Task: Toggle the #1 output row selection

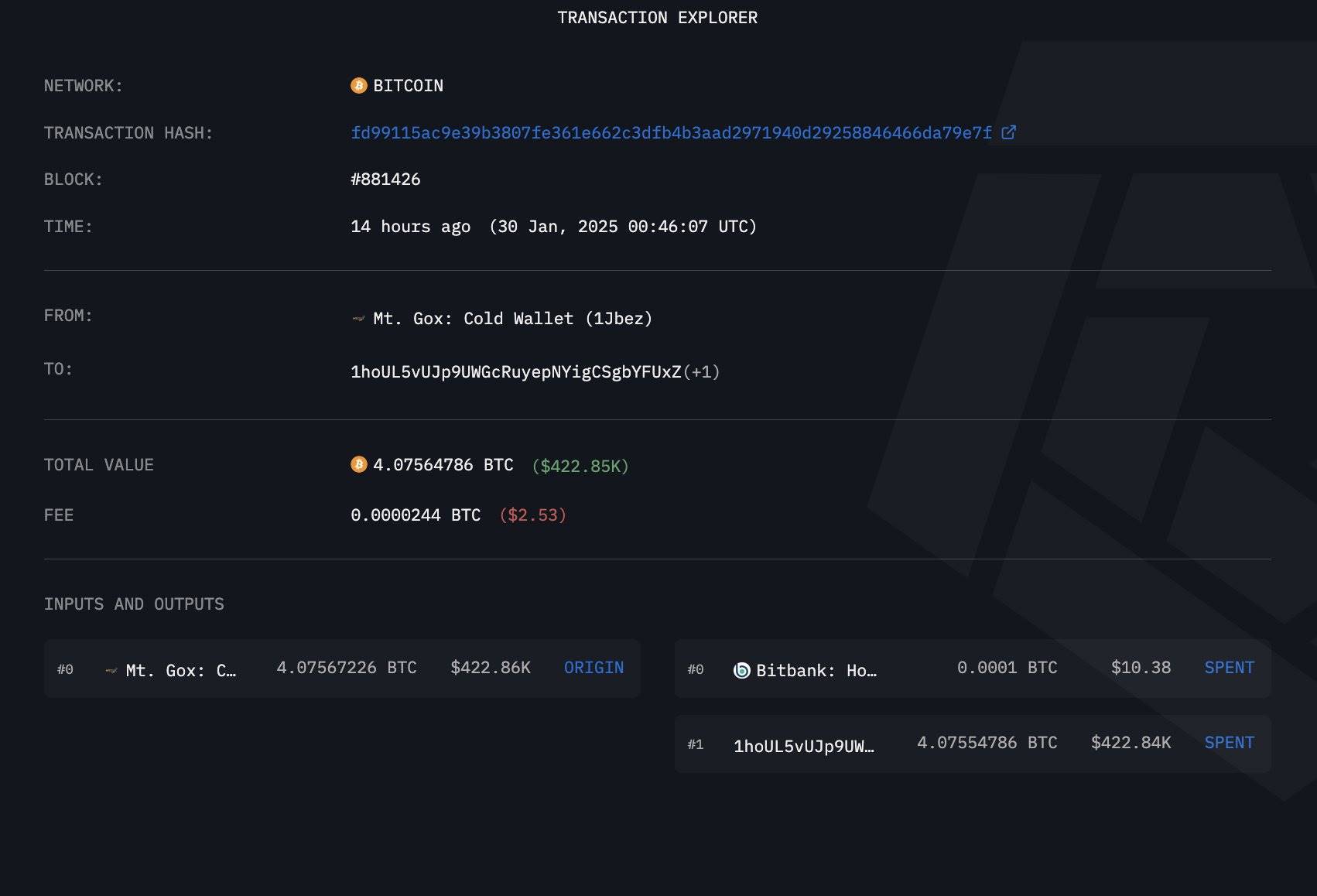Action: [x=696, y=744]
